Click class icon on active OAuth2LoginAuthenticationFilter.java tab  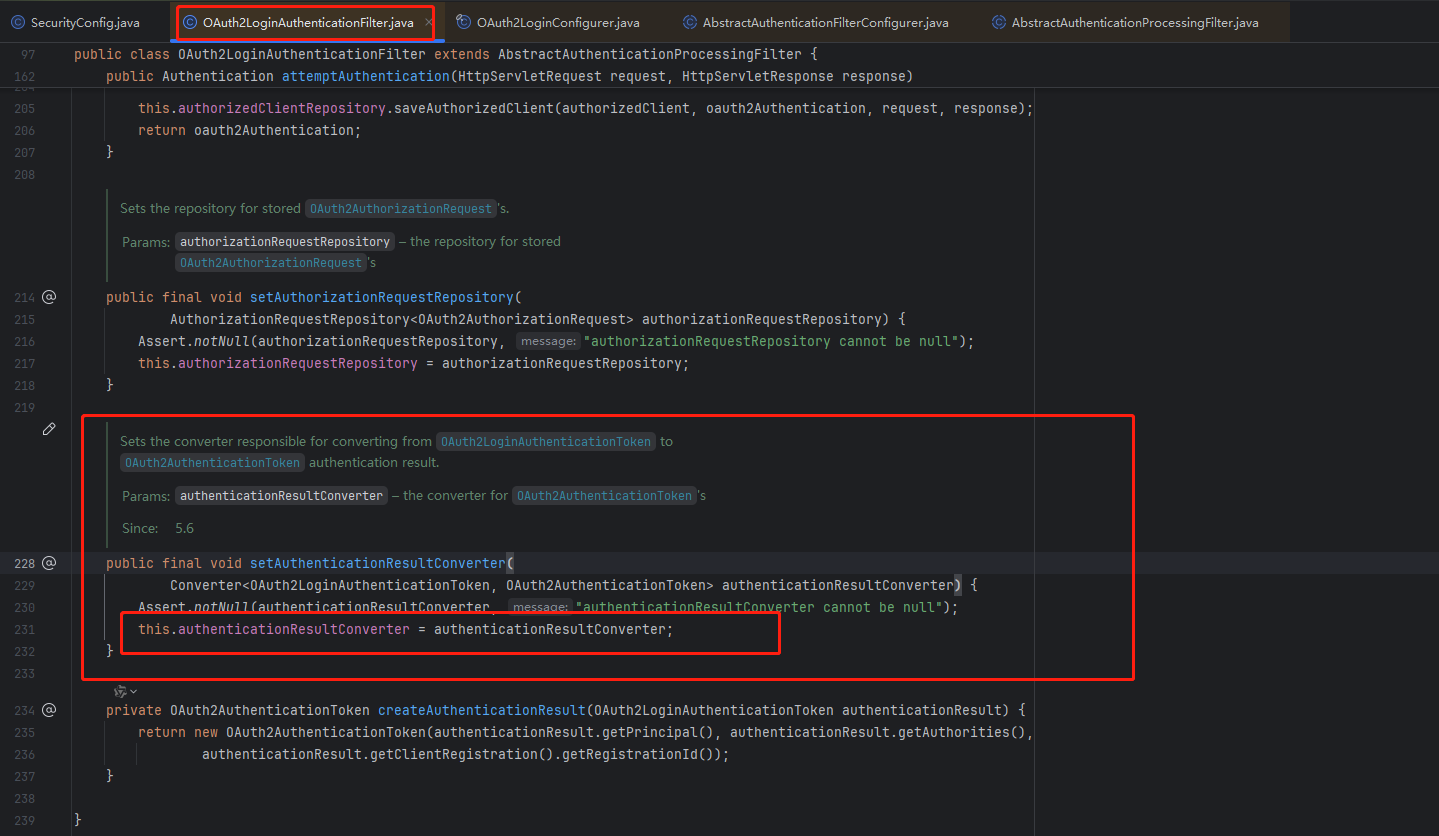192,21
